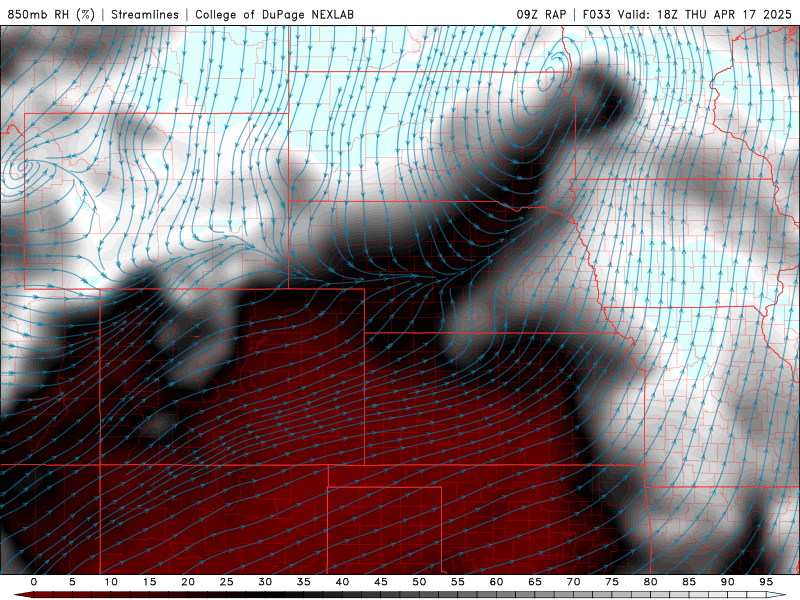Select the 10 label on RH legend
This screenshot has width=800, height=600.
tap(111, 582)
